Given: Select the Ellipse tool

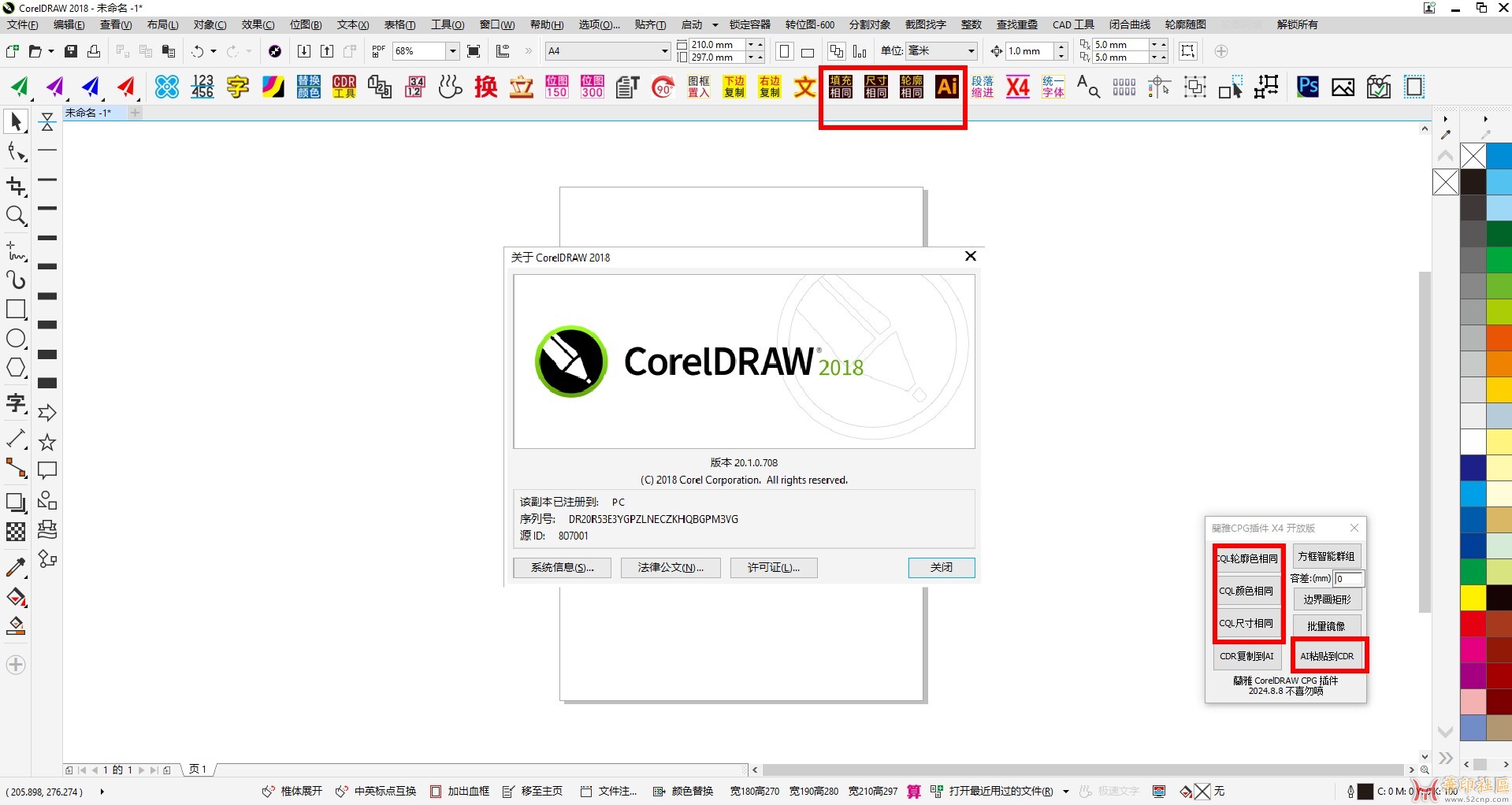Looking at the screenshot, I should (x=16, y=339).
